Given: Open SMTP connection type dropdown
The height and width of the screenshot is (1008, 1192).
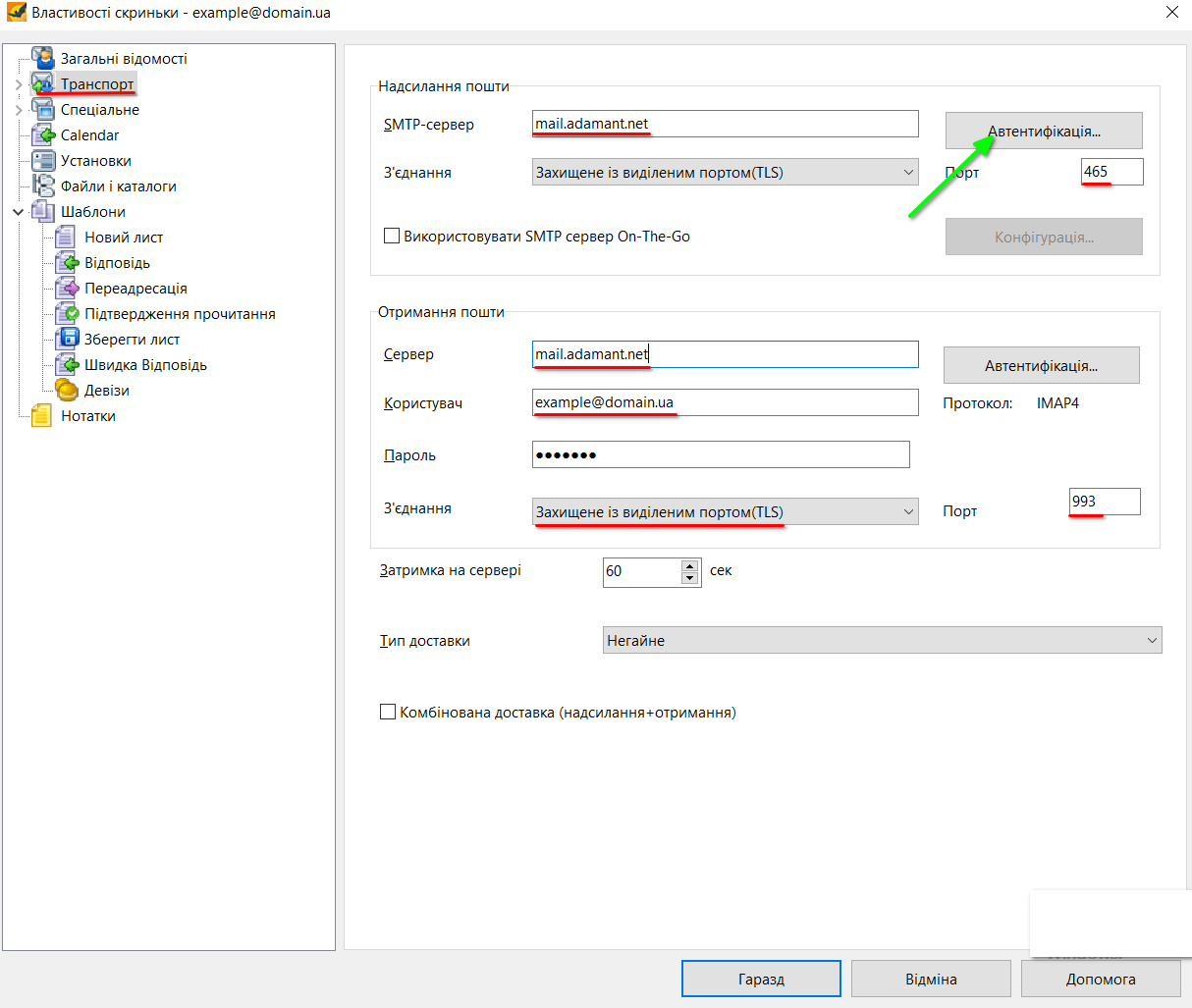Looking at the screenshot, I should [x=725, y=173].
